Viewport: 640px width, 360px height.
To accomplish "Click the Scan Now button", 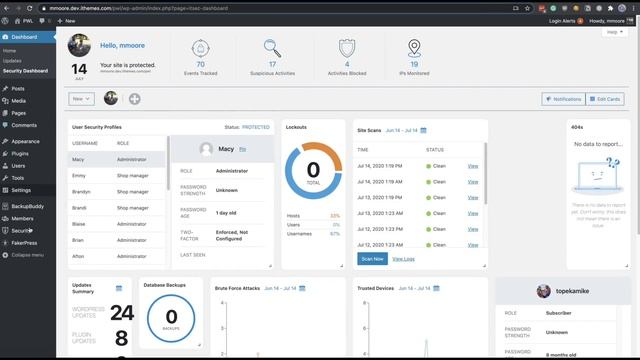I will click(x=372, y=259).
